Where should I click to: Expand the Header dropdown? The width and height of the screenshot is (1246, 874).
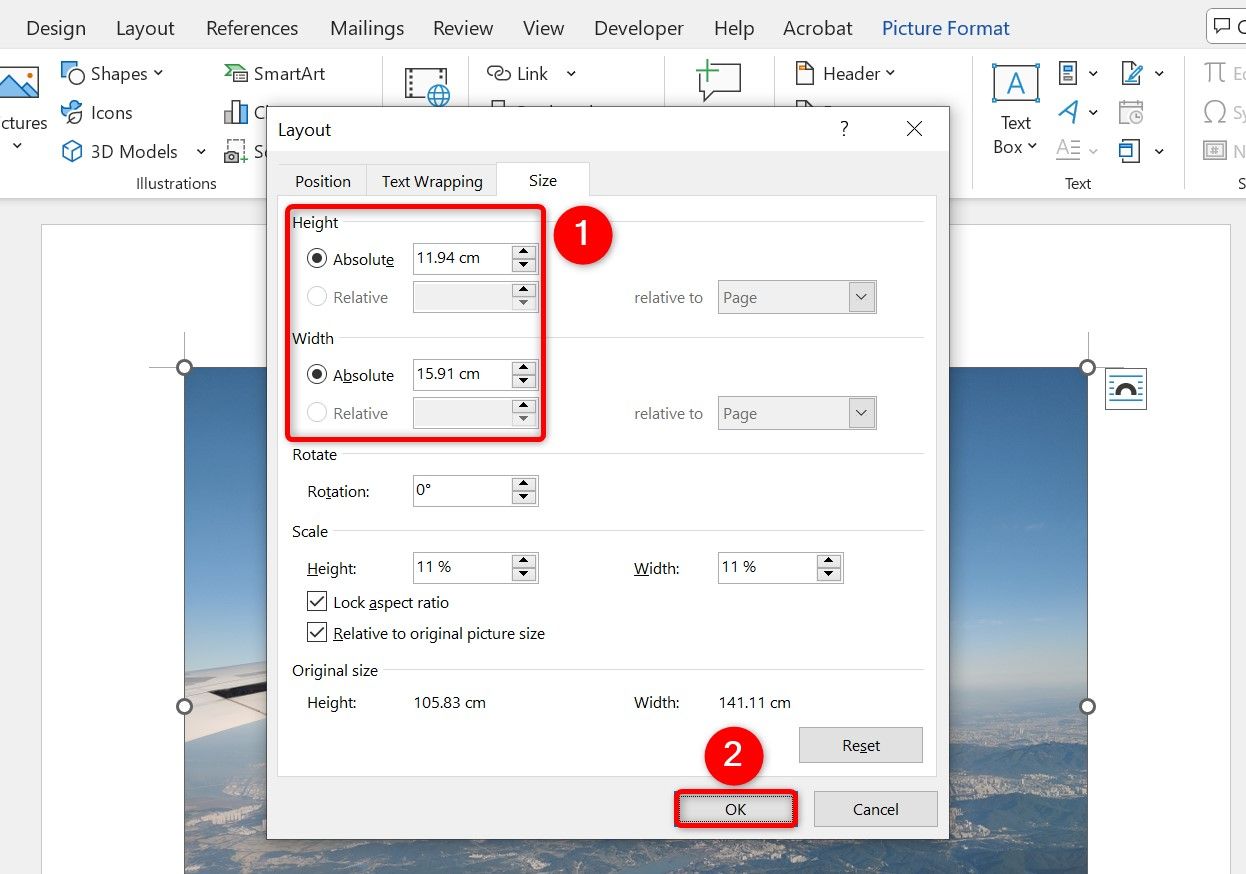[888, 72]
